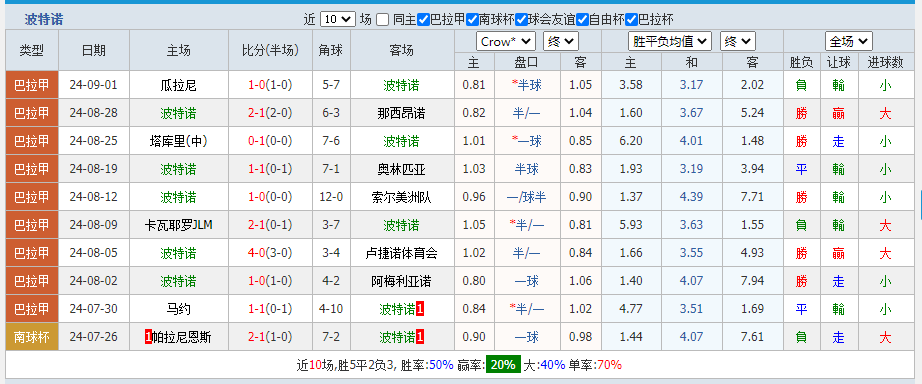
Task: Uncheck the 巴拉甲 league filter checkbox
Action: pos(423,19)
